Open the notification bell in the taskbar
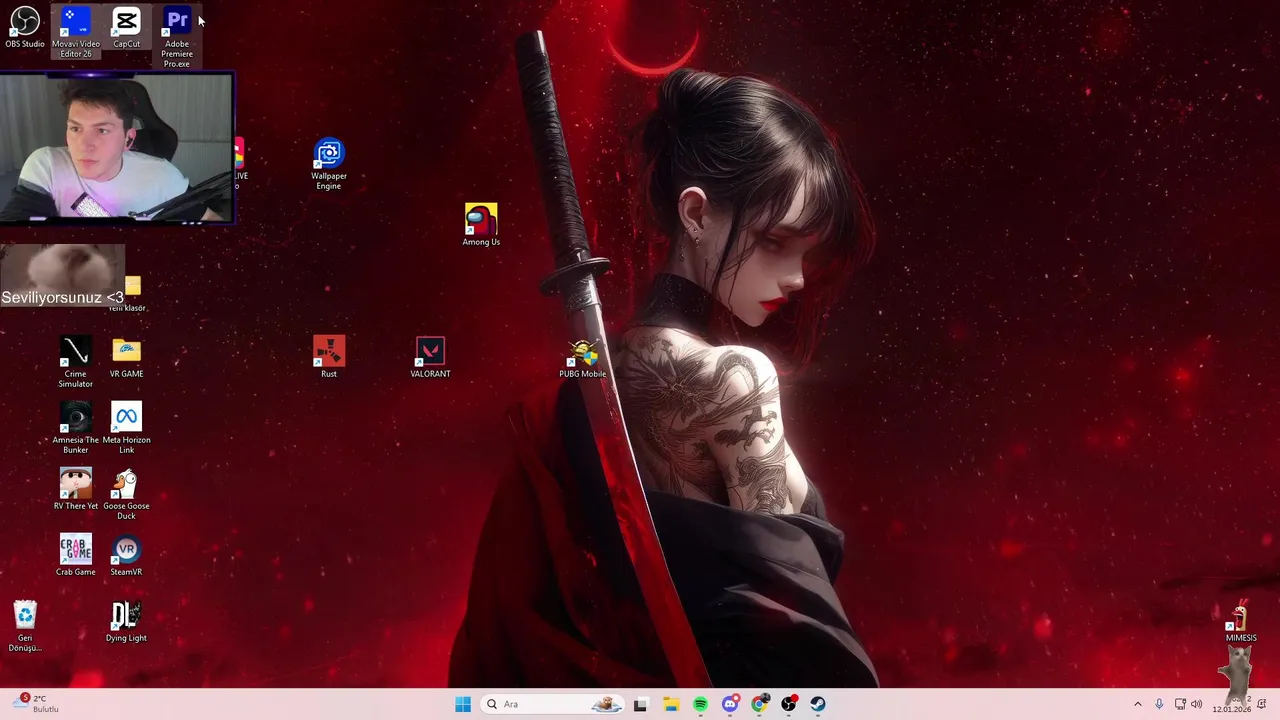The image size is (1280, 720). (x=1262, y=704)
